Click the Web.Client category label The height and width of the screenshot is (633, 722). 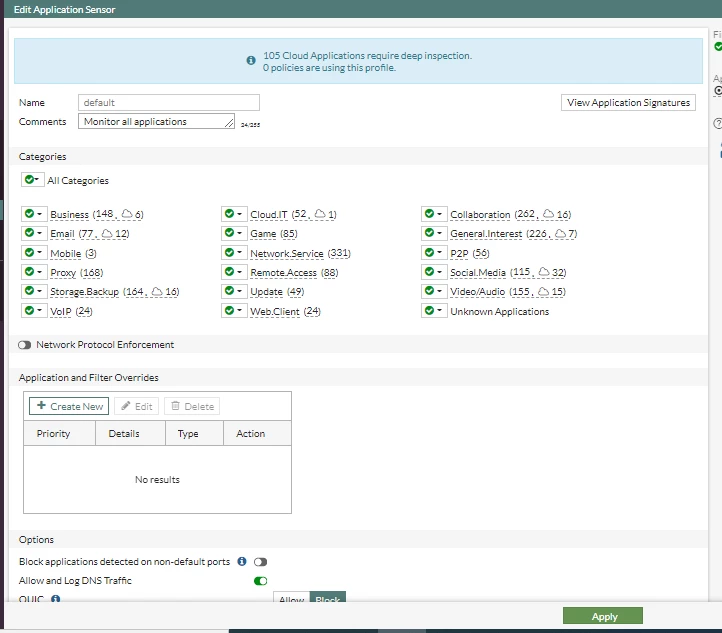pyautogui.click(x=275, y=311)
